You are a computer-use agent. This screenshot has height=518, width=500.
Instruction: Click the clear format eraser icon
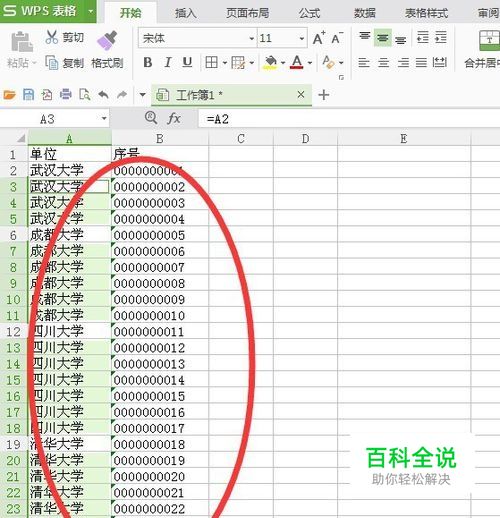328,62
